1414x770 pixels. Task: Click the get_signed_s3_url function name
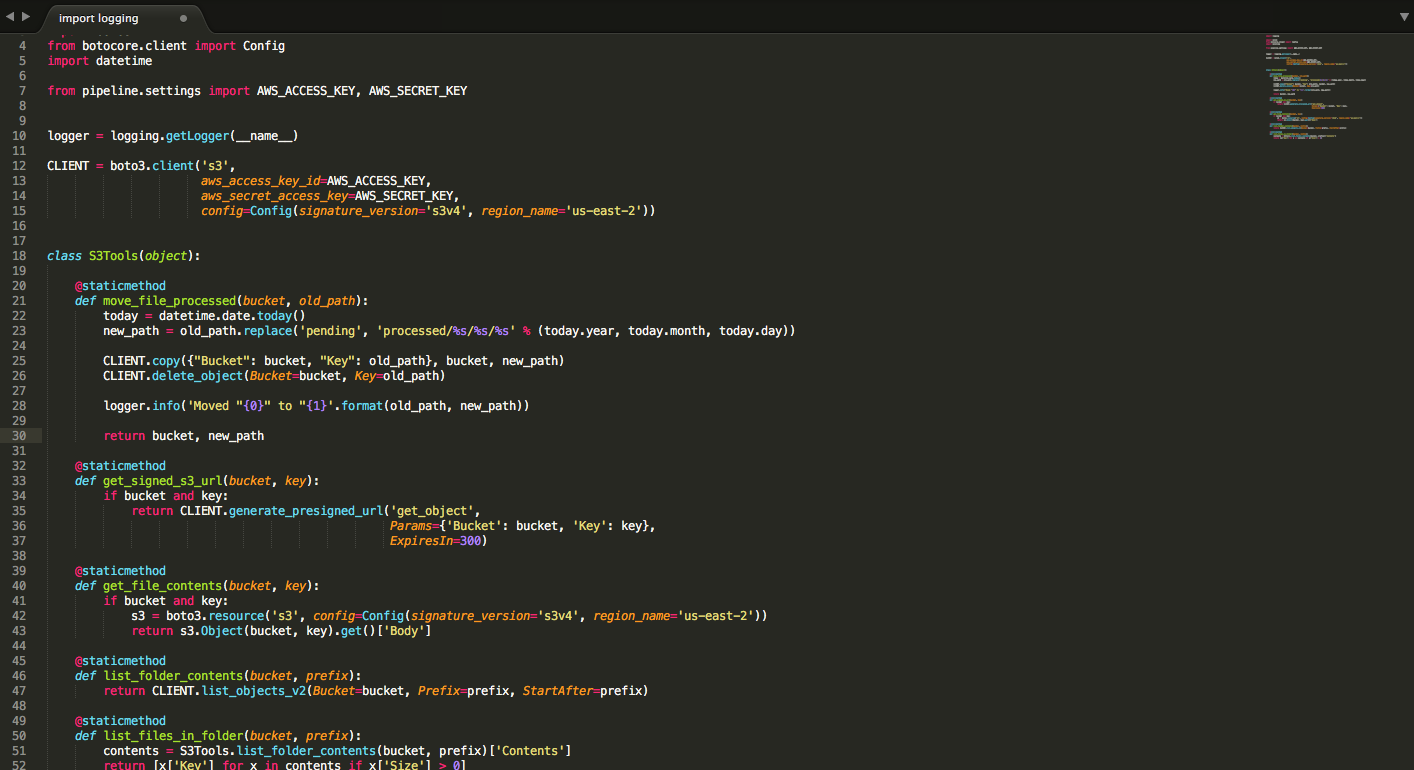161,481
